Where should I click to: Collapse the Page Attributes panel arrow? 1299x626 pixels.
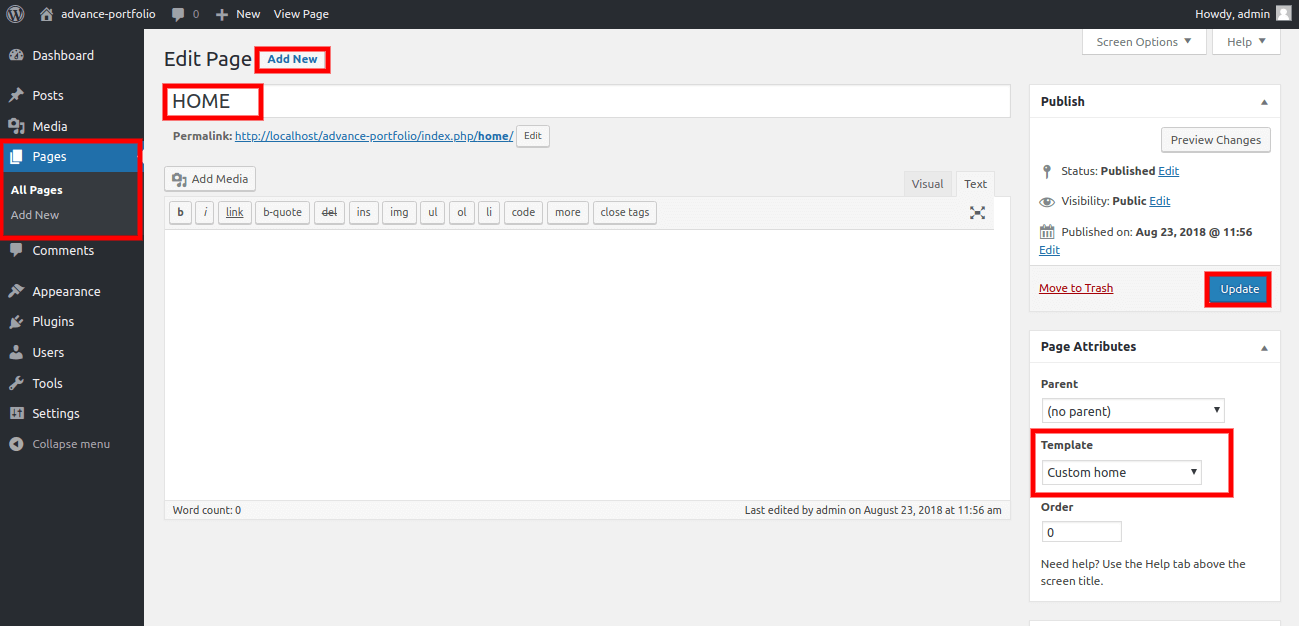coord(1264,347)
